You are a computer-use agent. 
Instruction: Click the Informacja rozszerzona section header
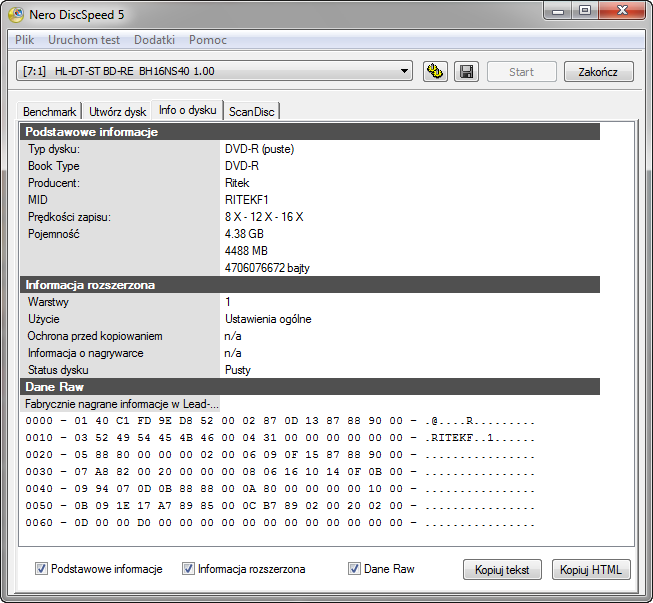[310, 285]
